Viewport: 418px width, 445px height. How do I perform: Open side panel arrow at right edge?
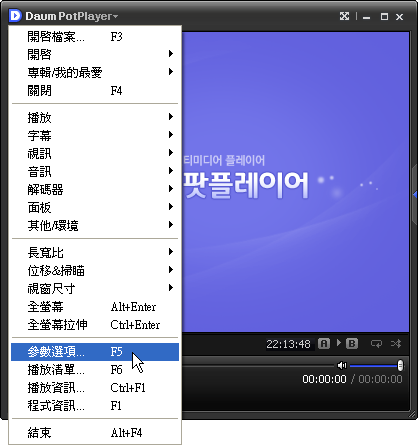tap(415, 194)
